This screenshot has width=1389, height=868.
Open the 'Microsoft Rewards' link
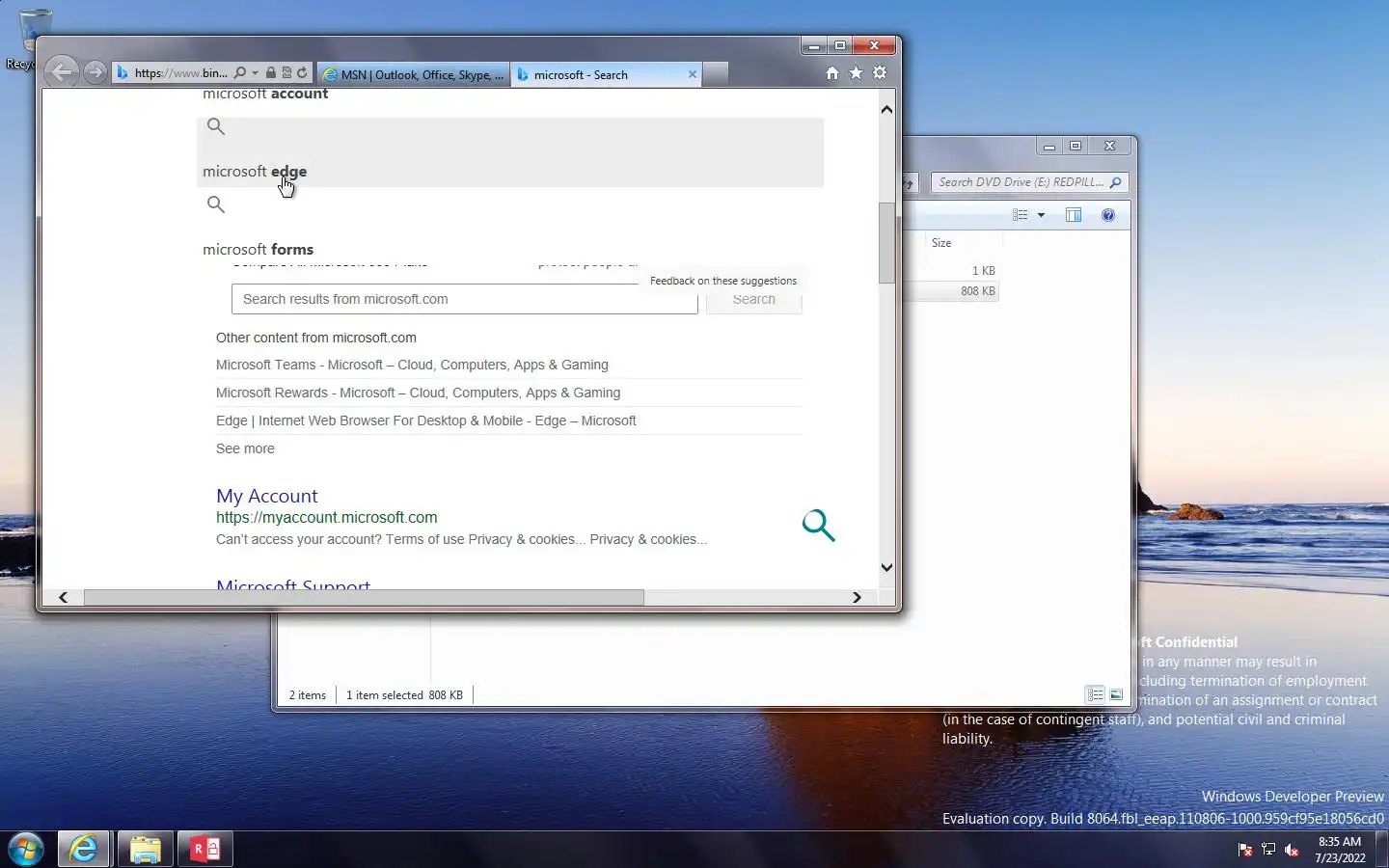point(418,393)
